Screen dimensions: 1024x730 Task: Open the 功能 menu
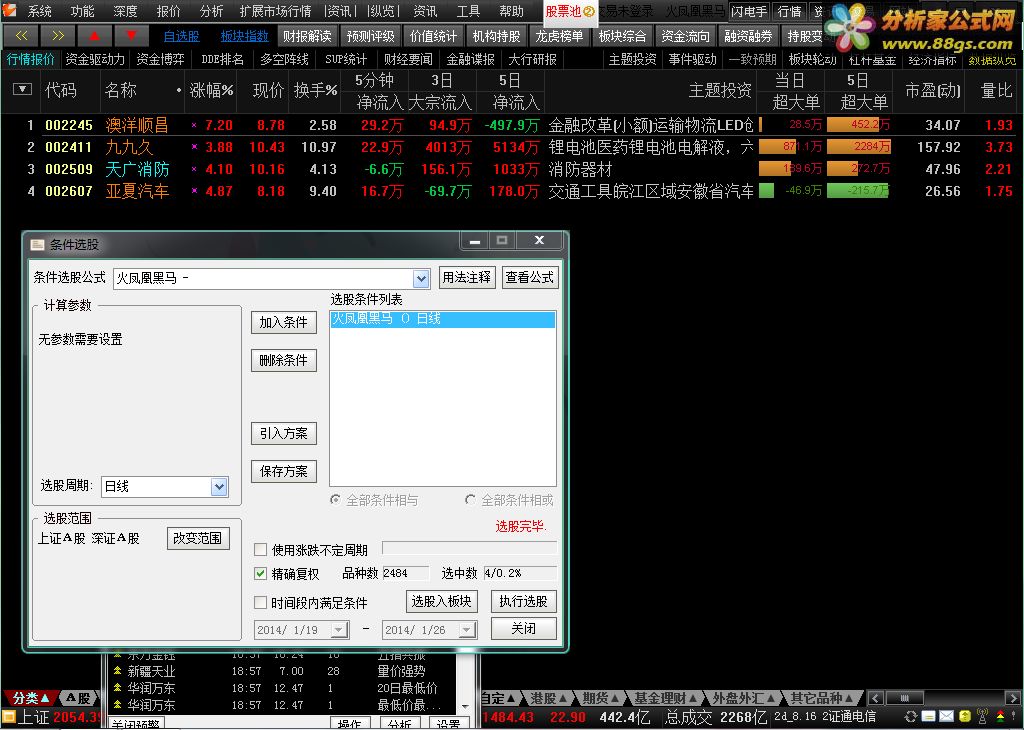click(82, 11)
